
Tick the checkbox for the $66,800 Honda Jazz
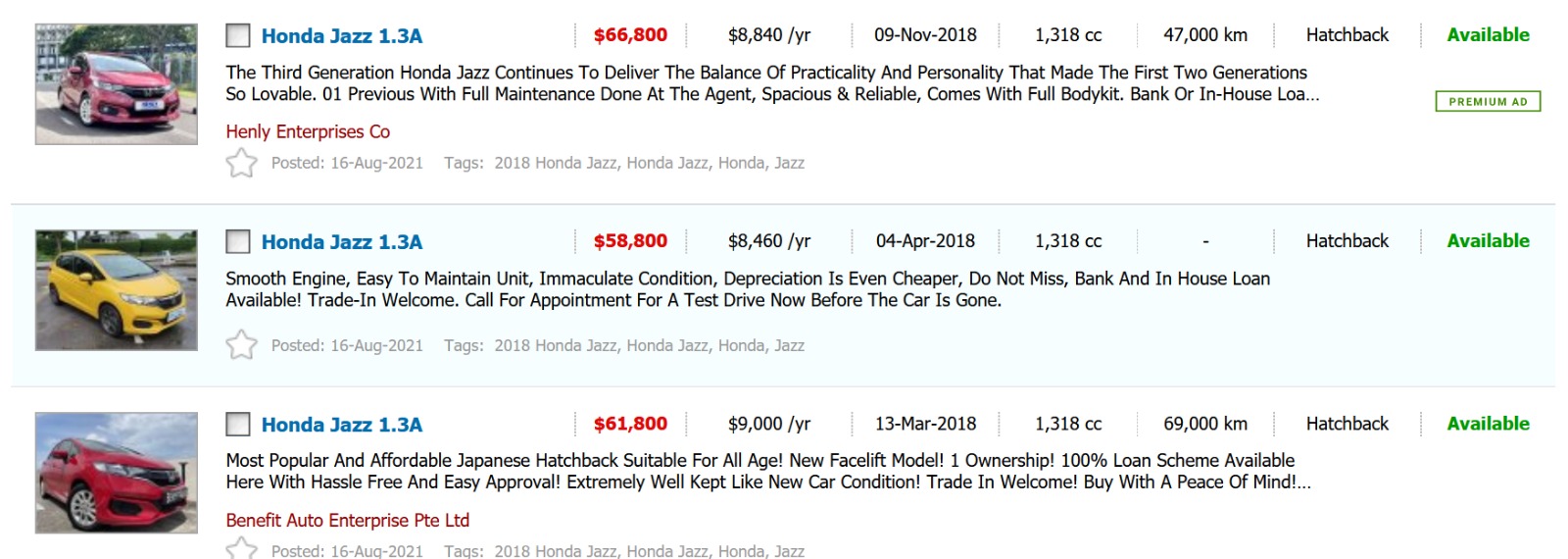pos(238,36)
